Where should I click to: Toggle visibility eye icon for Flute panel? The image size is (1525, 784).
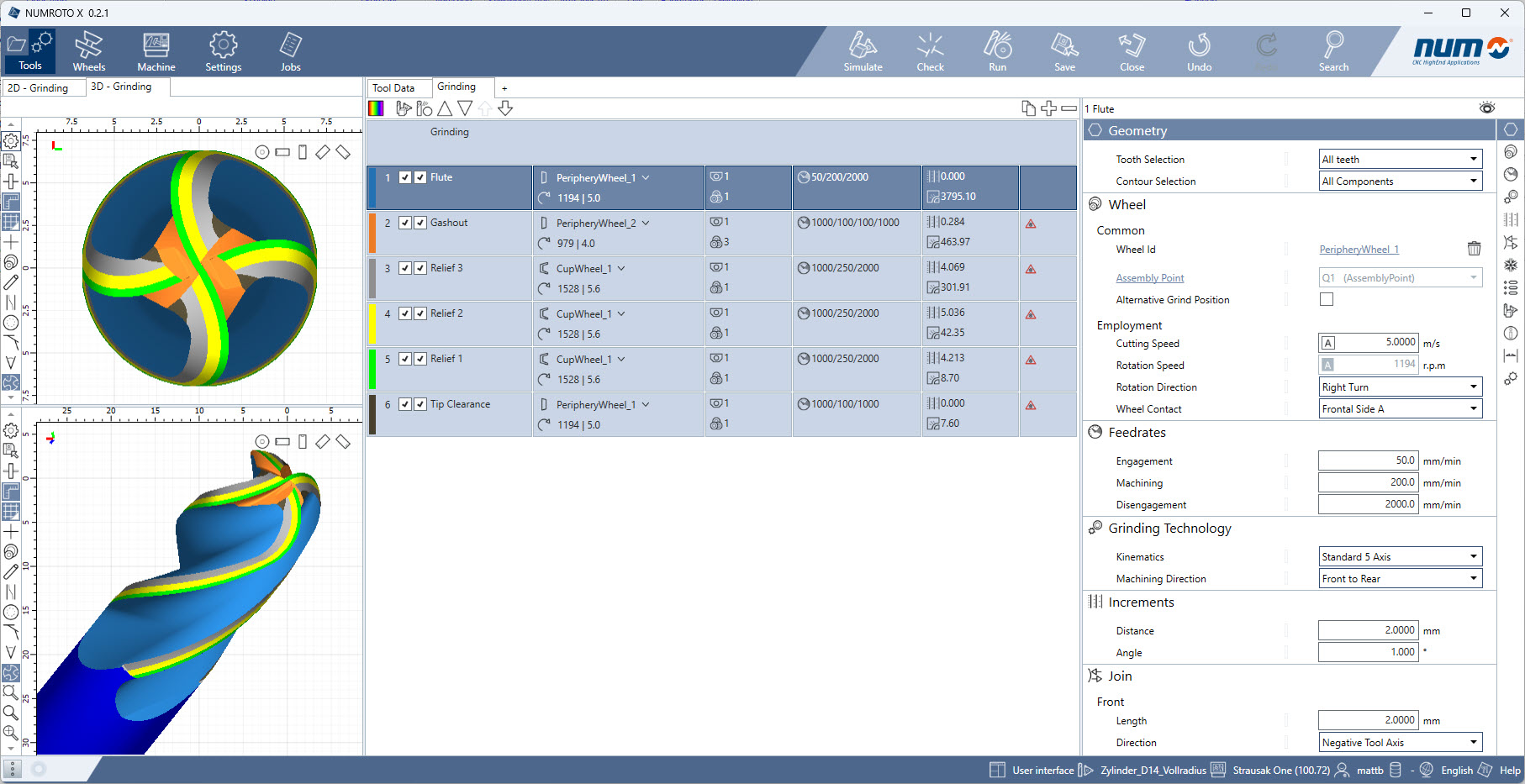coord(1487,108)
